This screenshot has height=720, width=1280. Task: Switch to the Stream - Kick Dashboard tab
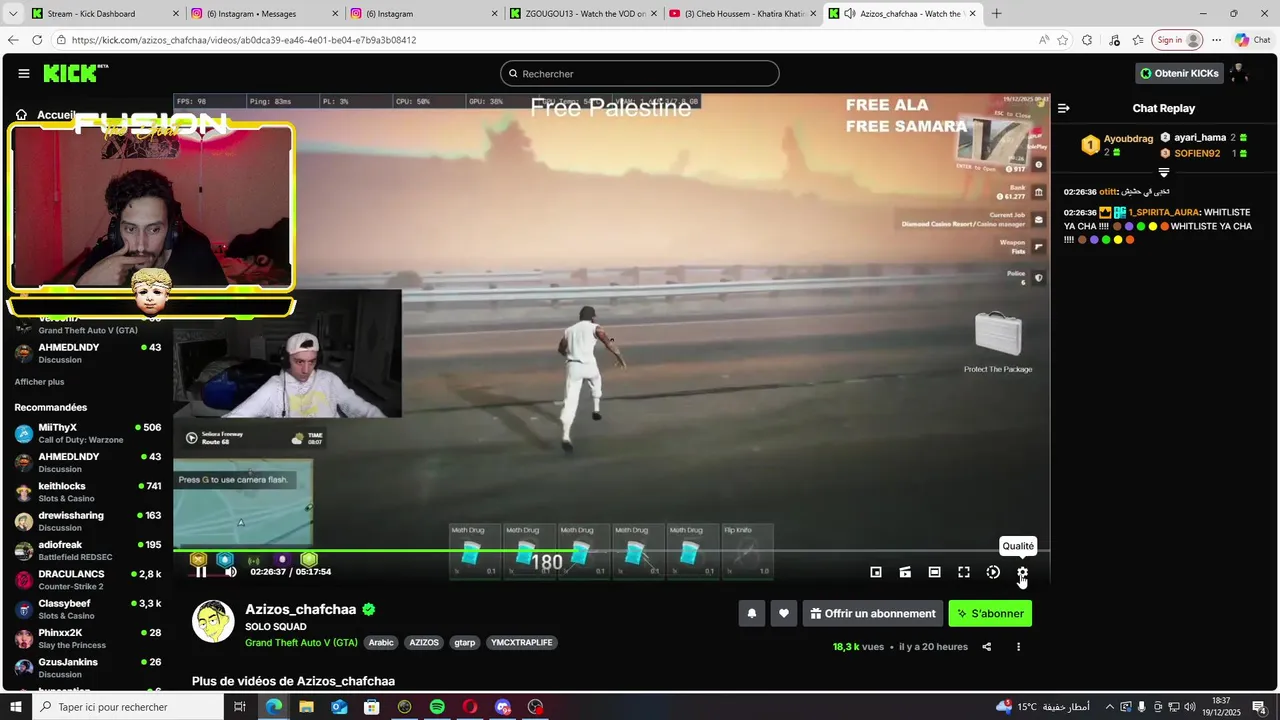click(x=105, y=13)
